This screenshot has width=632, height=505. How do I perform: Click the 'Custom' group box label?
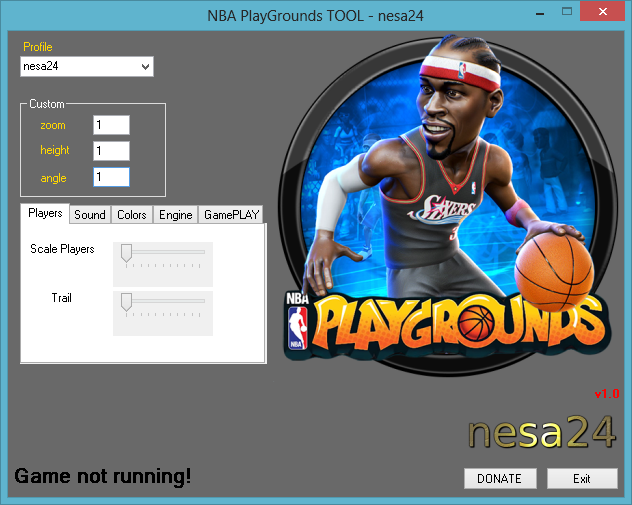click(x=47, y=104)
